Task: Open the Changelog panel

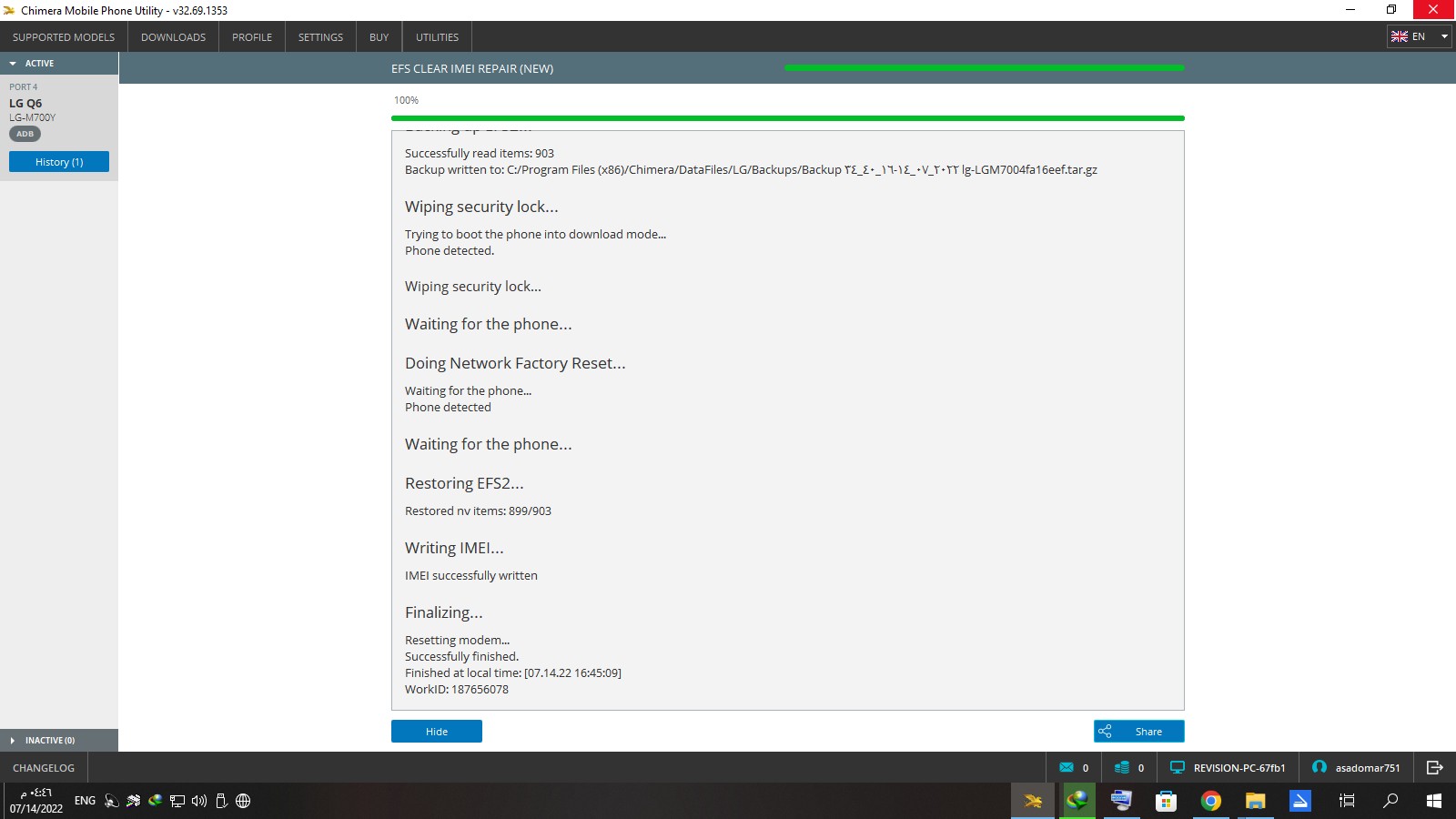Action: click(x=44, y=768)
